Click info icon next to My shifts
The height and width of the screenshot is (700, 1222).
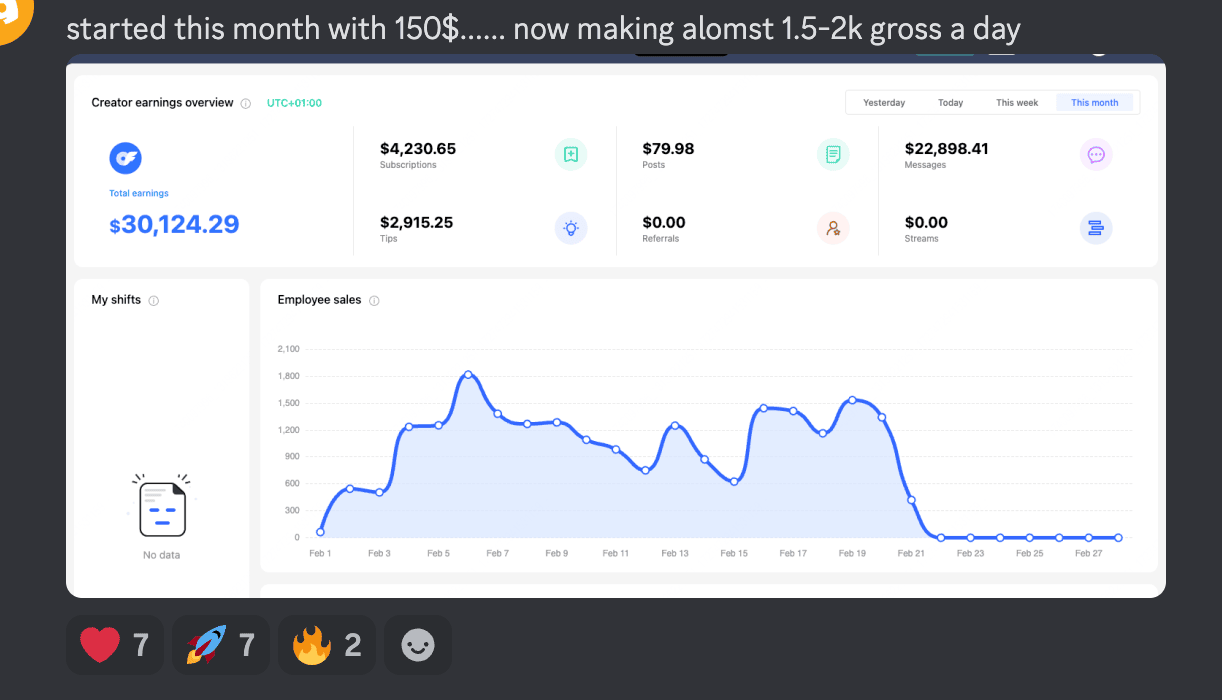[x=154, y=301]
